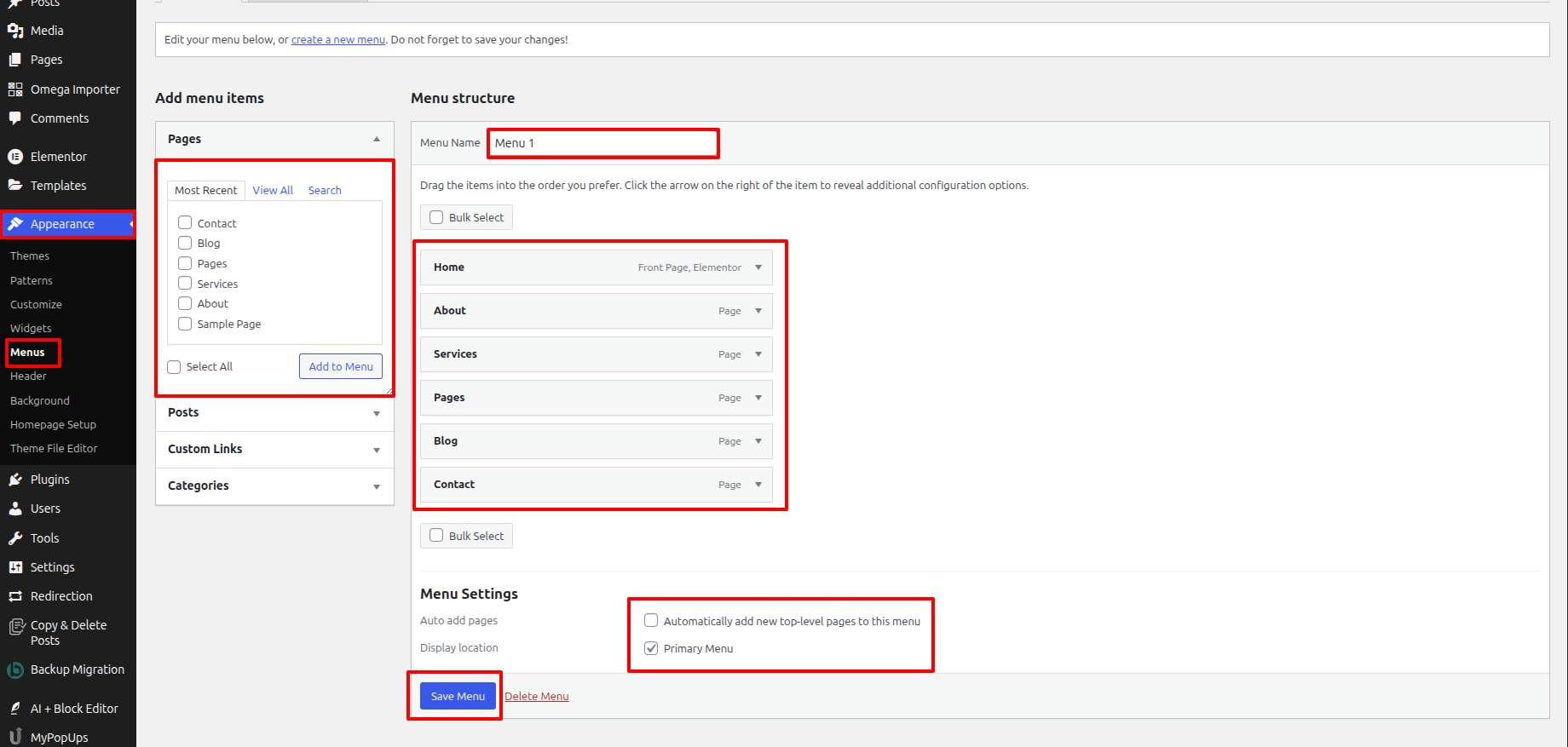This screenshot has height=747, width=1568.
Task: Open Redirection via its arrows icon
Action: point(15,596)
